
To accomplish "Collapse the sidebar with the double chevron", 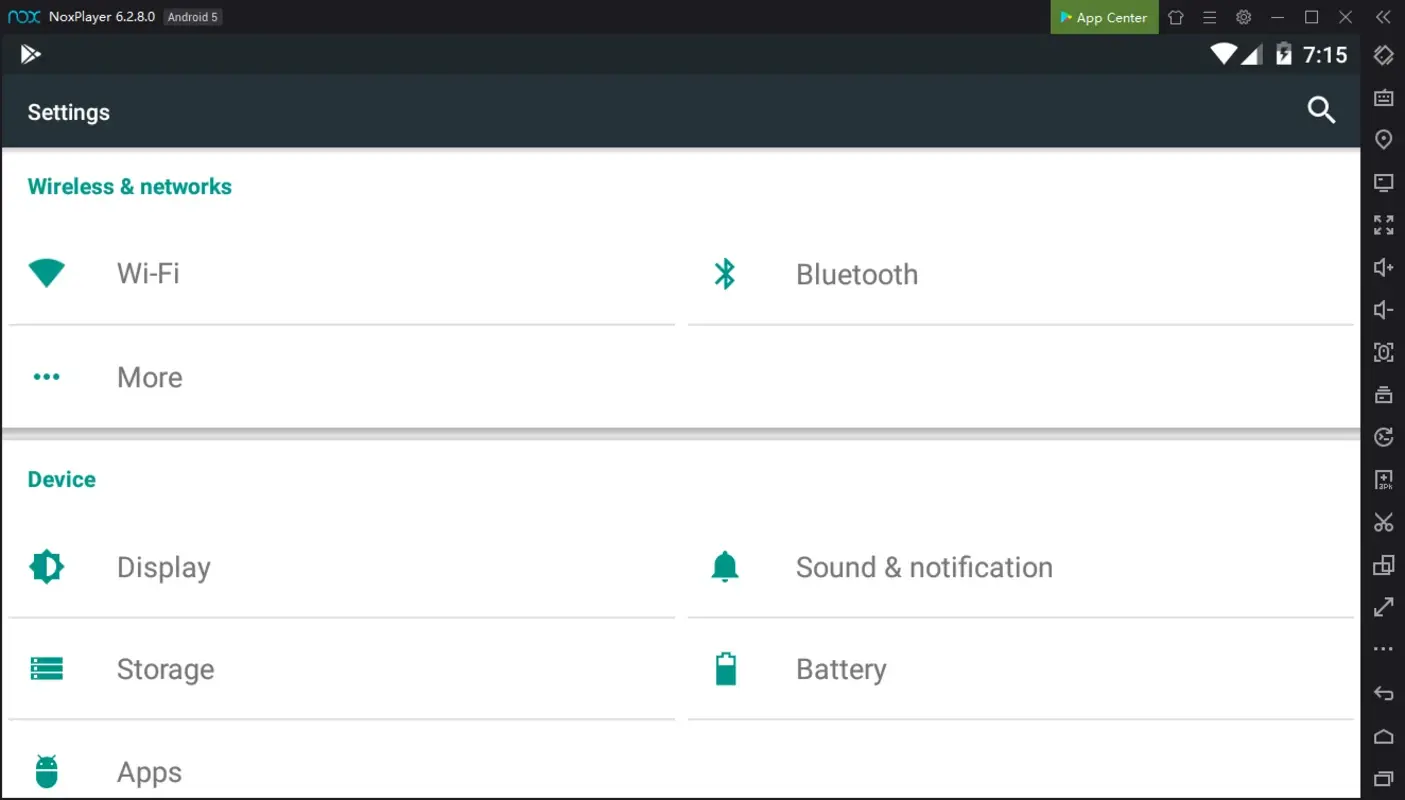I will click(1383, 17).
